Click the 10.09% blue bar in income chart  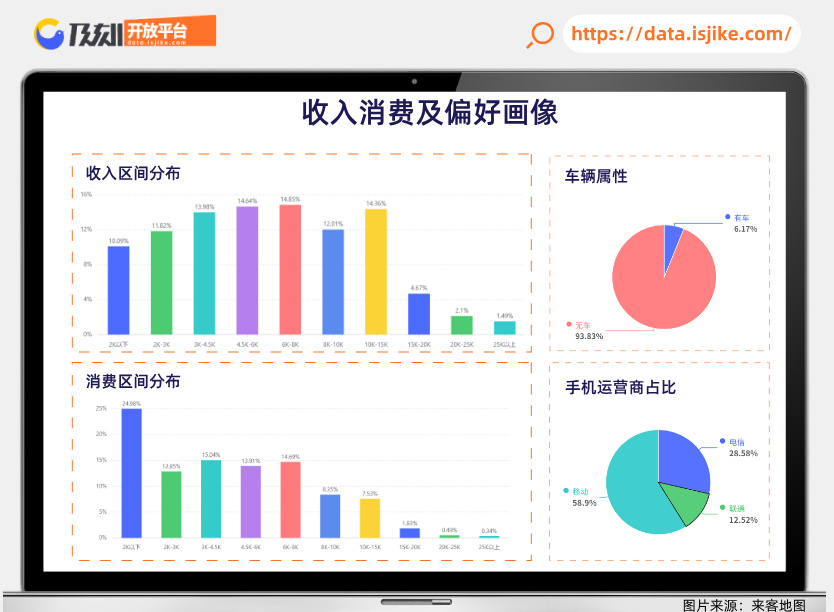click(119, 290)
